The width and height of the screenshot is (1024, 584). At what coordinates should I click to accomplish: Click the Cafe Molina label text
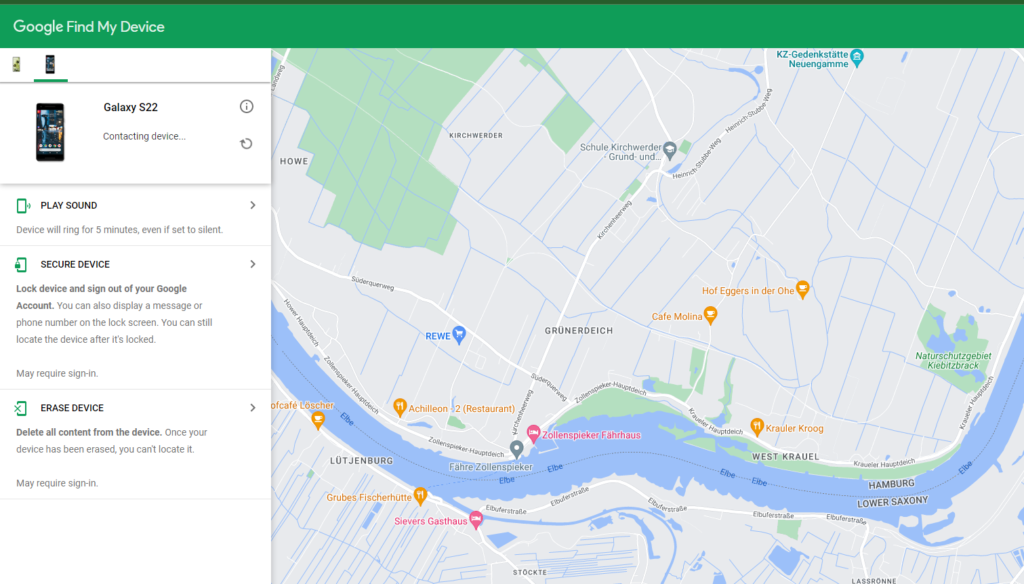[x=677, y=316]
